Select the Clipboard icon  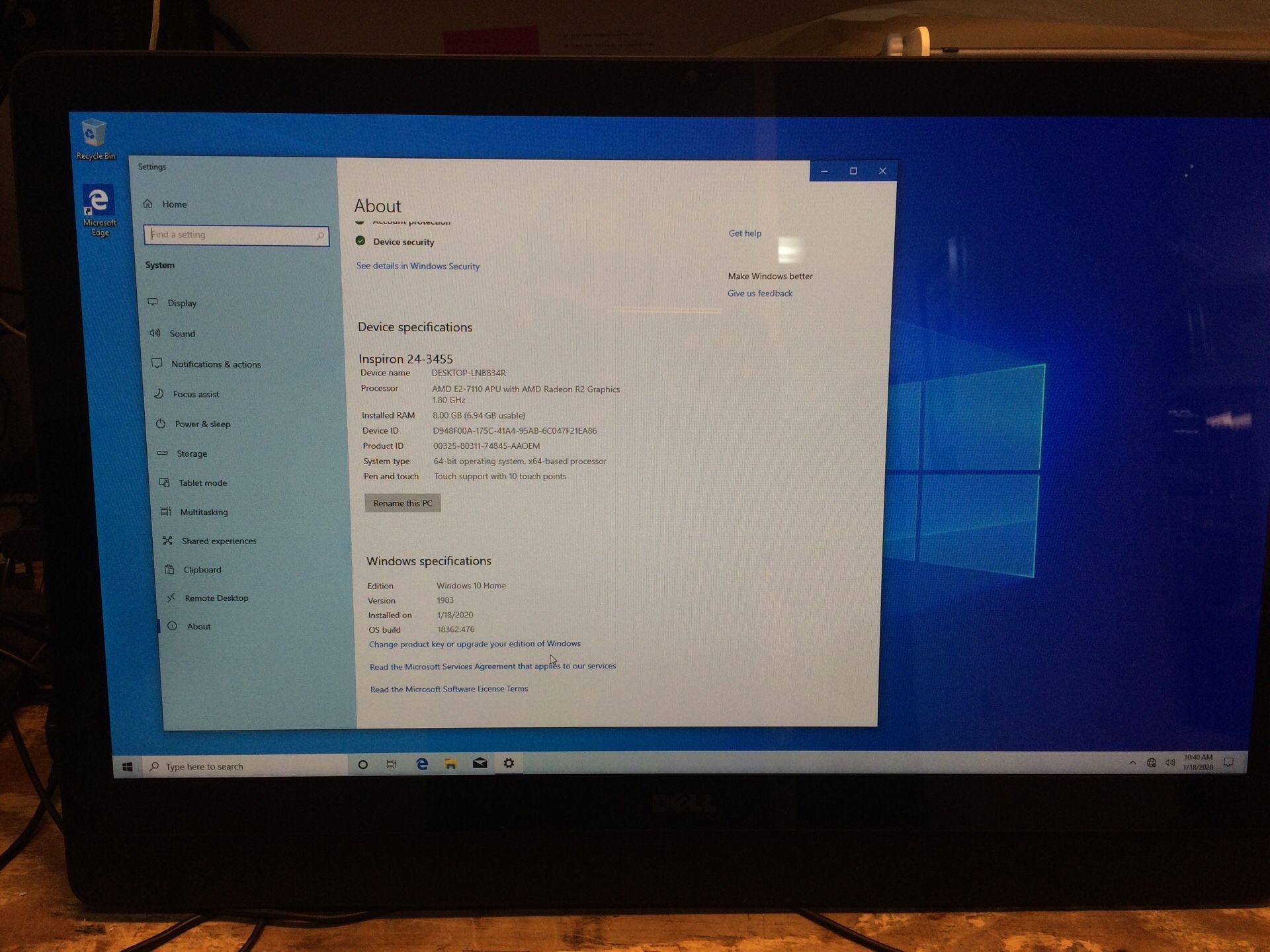point(169,569)
